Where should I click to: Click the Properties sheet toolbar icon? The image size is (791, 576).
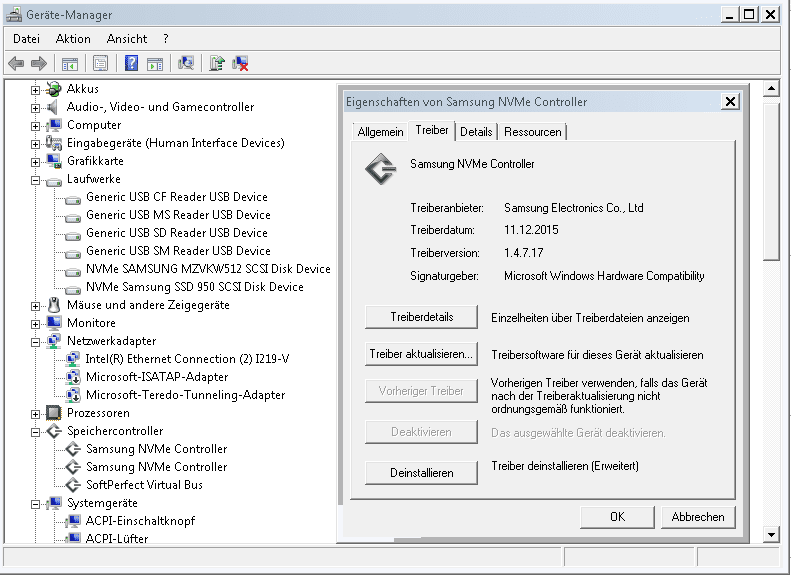tap(100, 64)
